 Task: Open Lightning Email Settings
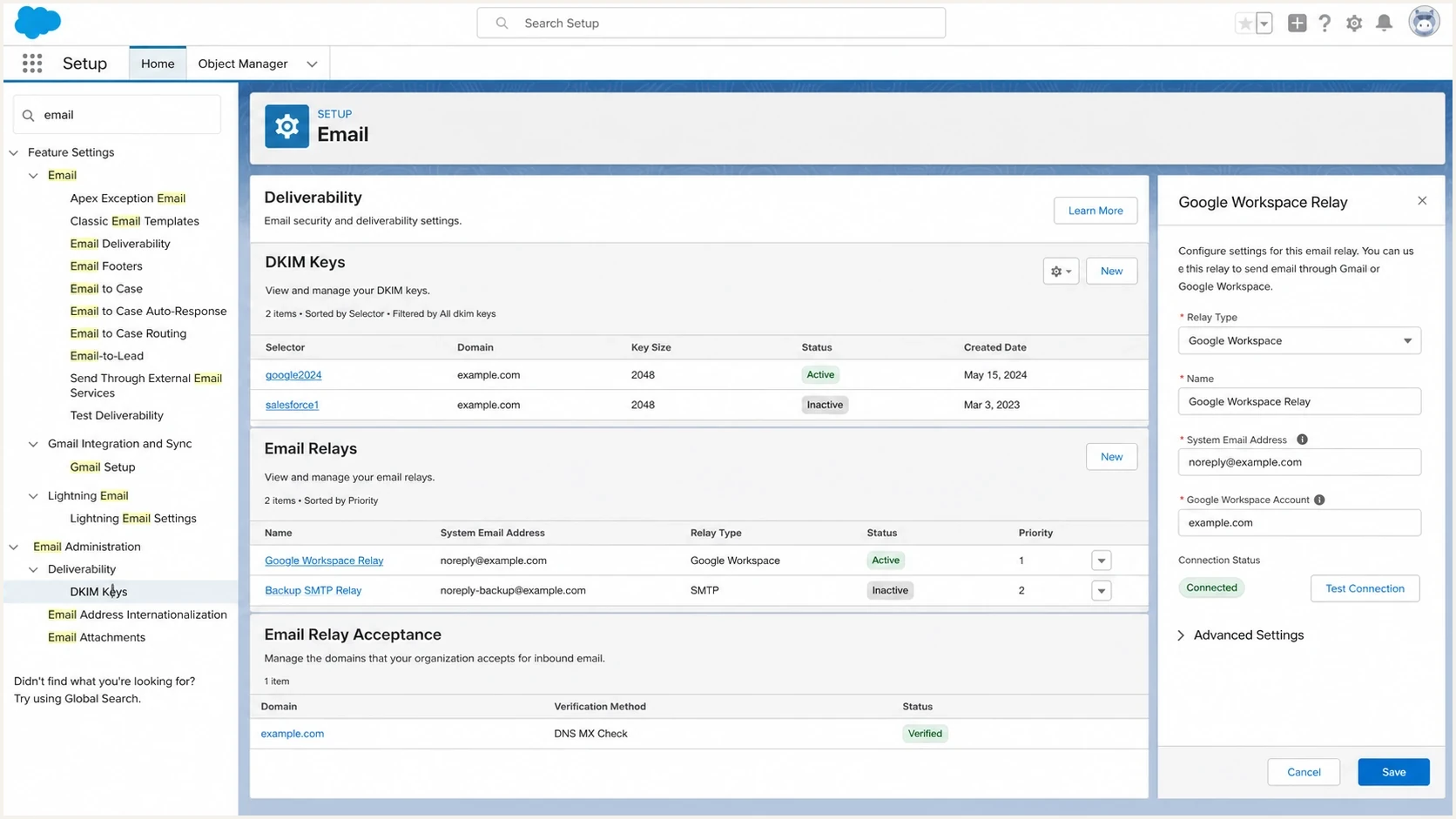pos(133,518)
